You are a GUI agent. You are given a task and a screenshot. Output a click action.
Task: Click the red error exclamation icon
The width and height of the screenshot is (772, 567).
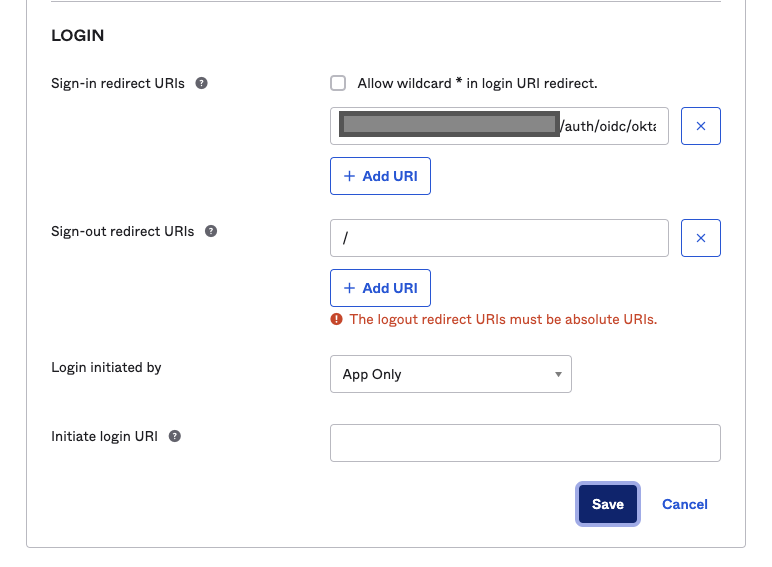[336, 319]
